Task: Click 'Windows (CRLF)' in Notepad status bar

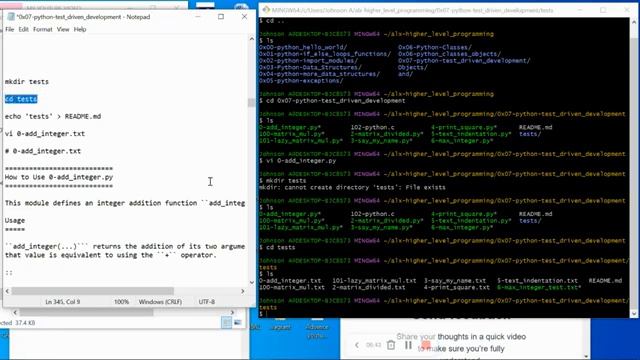Action: point(160,302)
